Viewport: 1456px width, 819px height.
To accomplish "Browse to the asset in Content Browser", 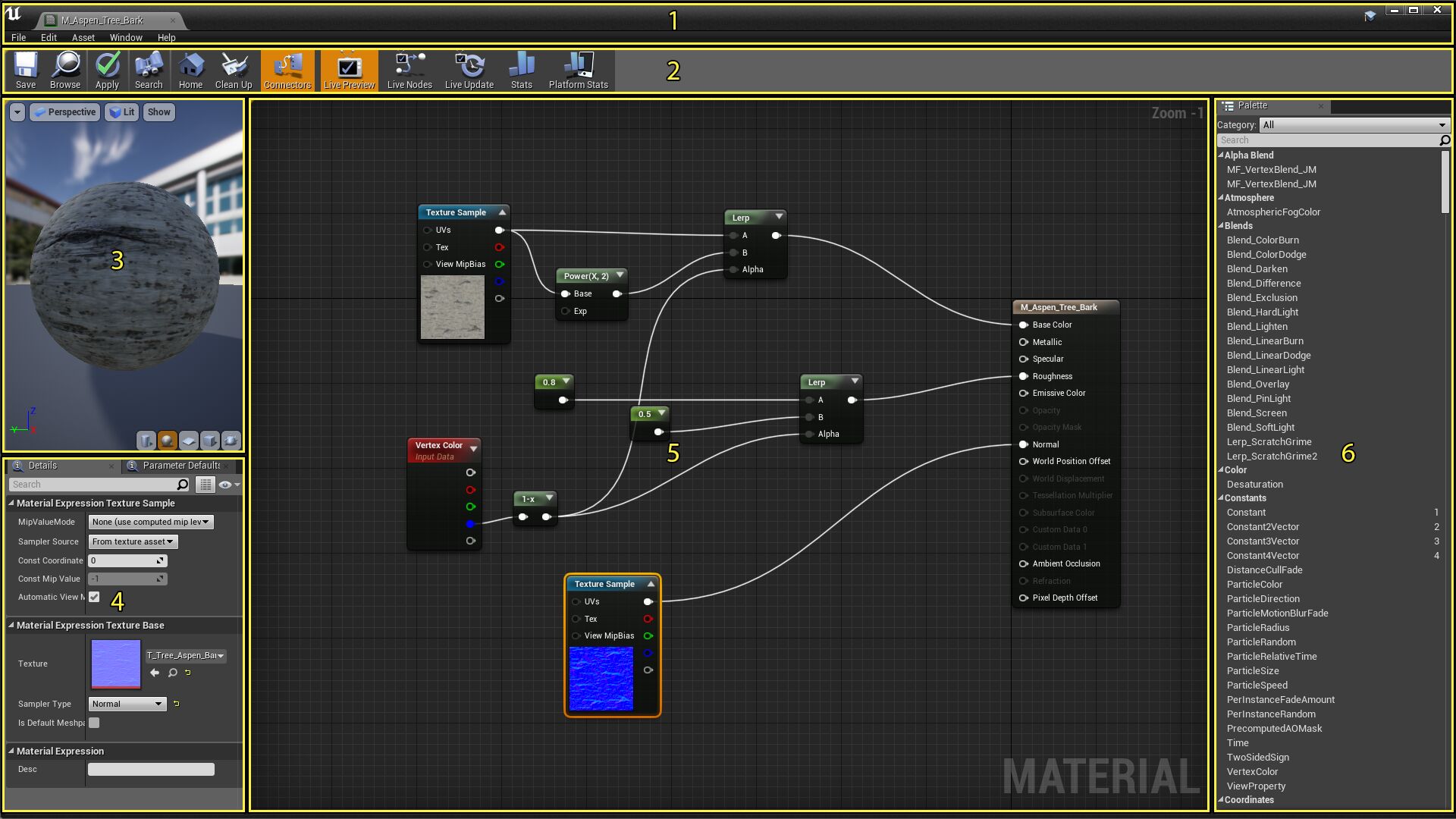I will point(65,71).
